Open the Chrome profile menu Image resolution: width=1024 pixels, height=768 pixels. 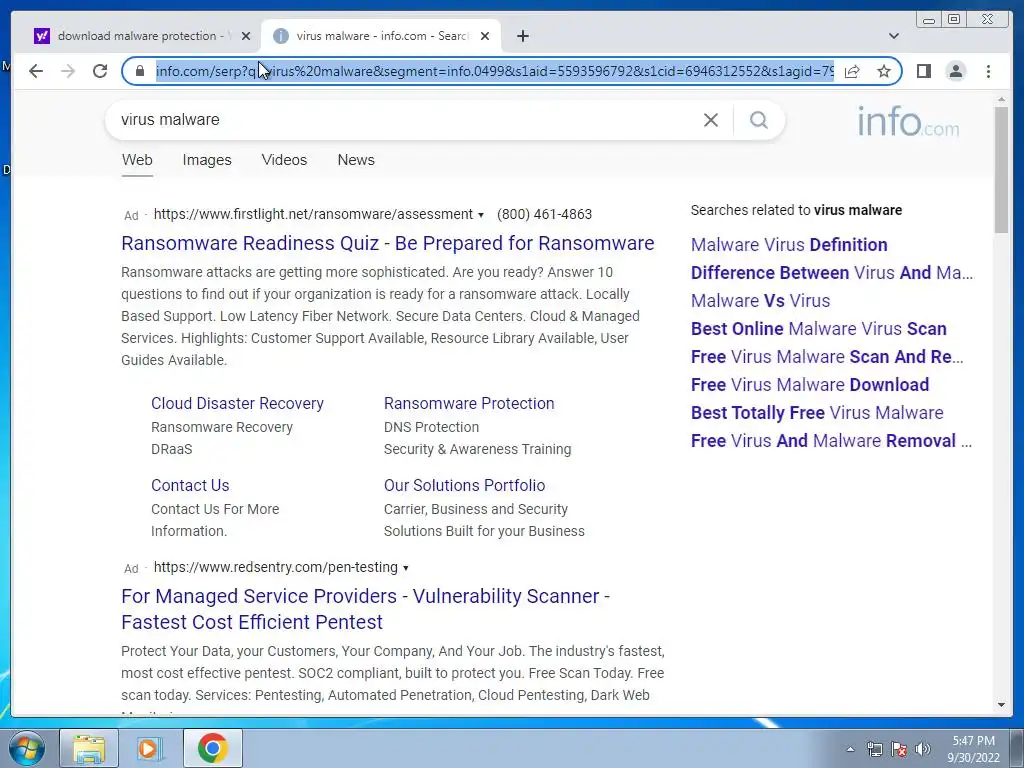point(956,71)
